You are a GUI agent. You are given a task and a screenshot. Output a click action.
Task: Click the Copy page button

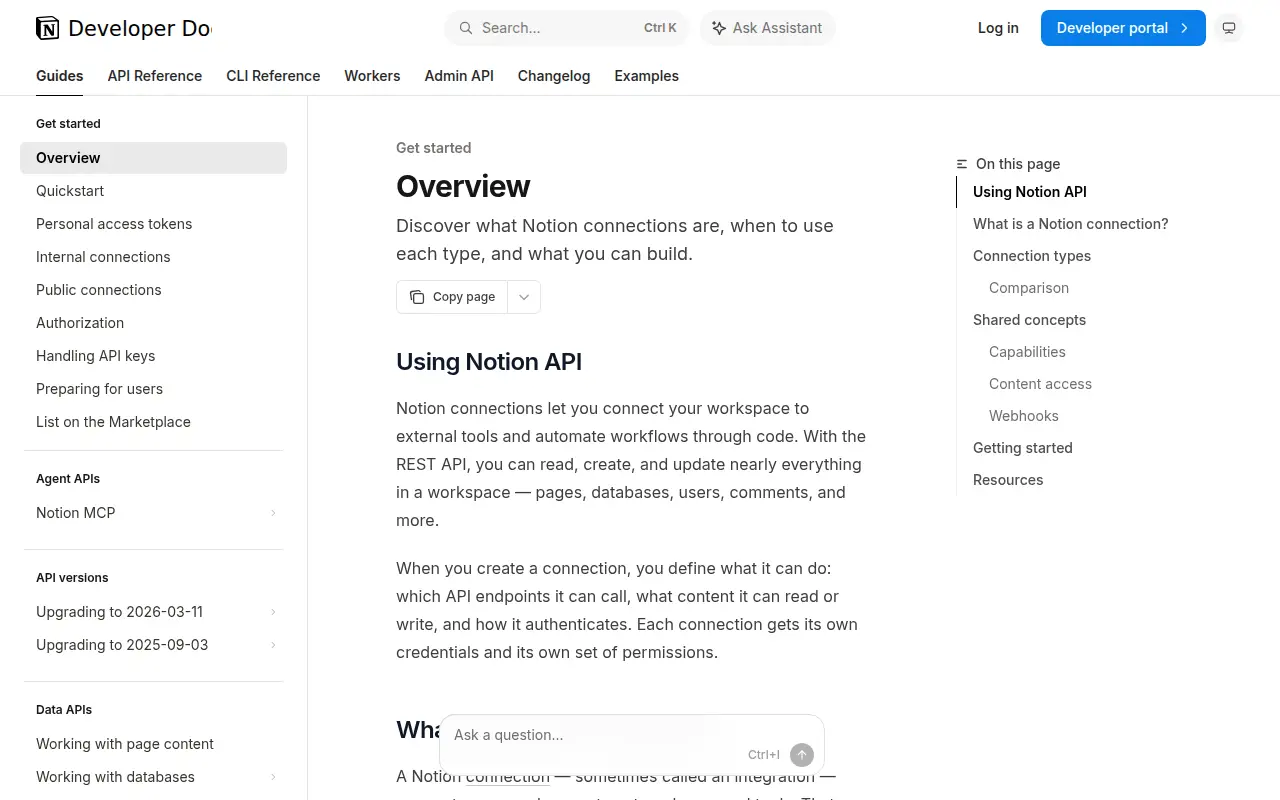point(452,297)
